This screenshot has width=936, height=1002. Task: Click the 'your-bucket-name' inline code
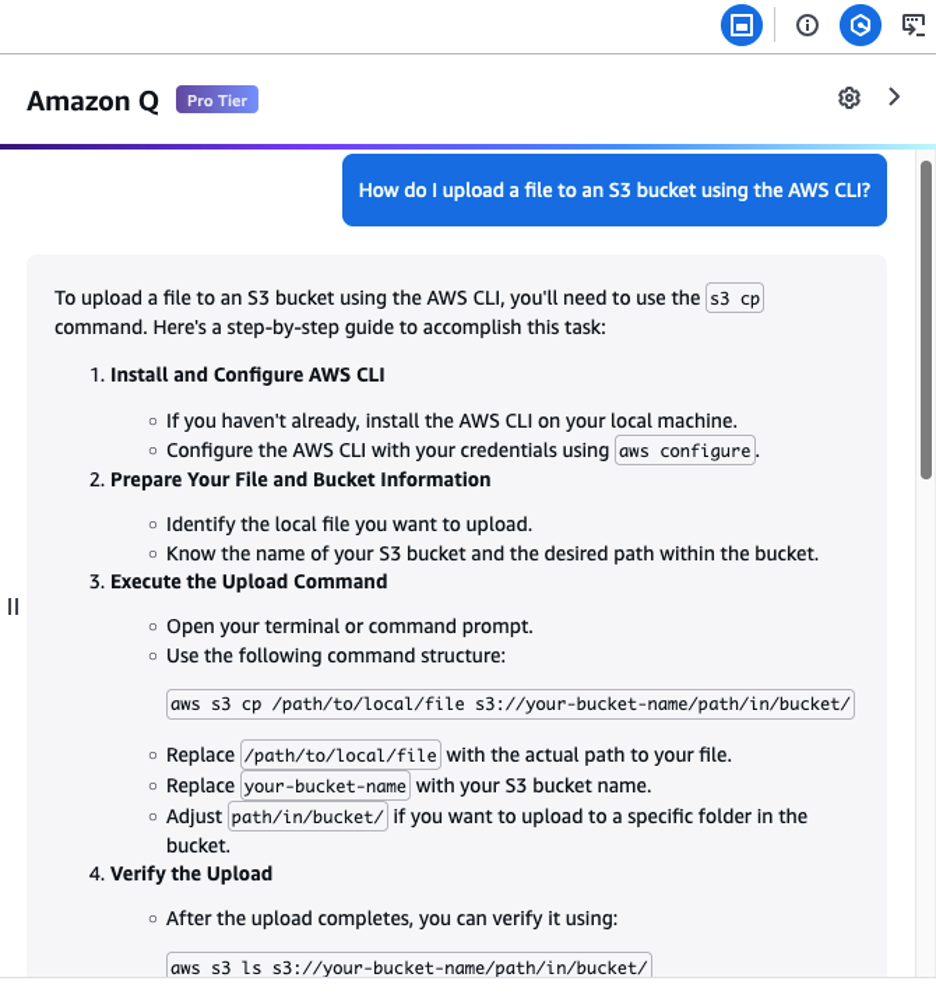pyautogui.click(x=325, y=785)
